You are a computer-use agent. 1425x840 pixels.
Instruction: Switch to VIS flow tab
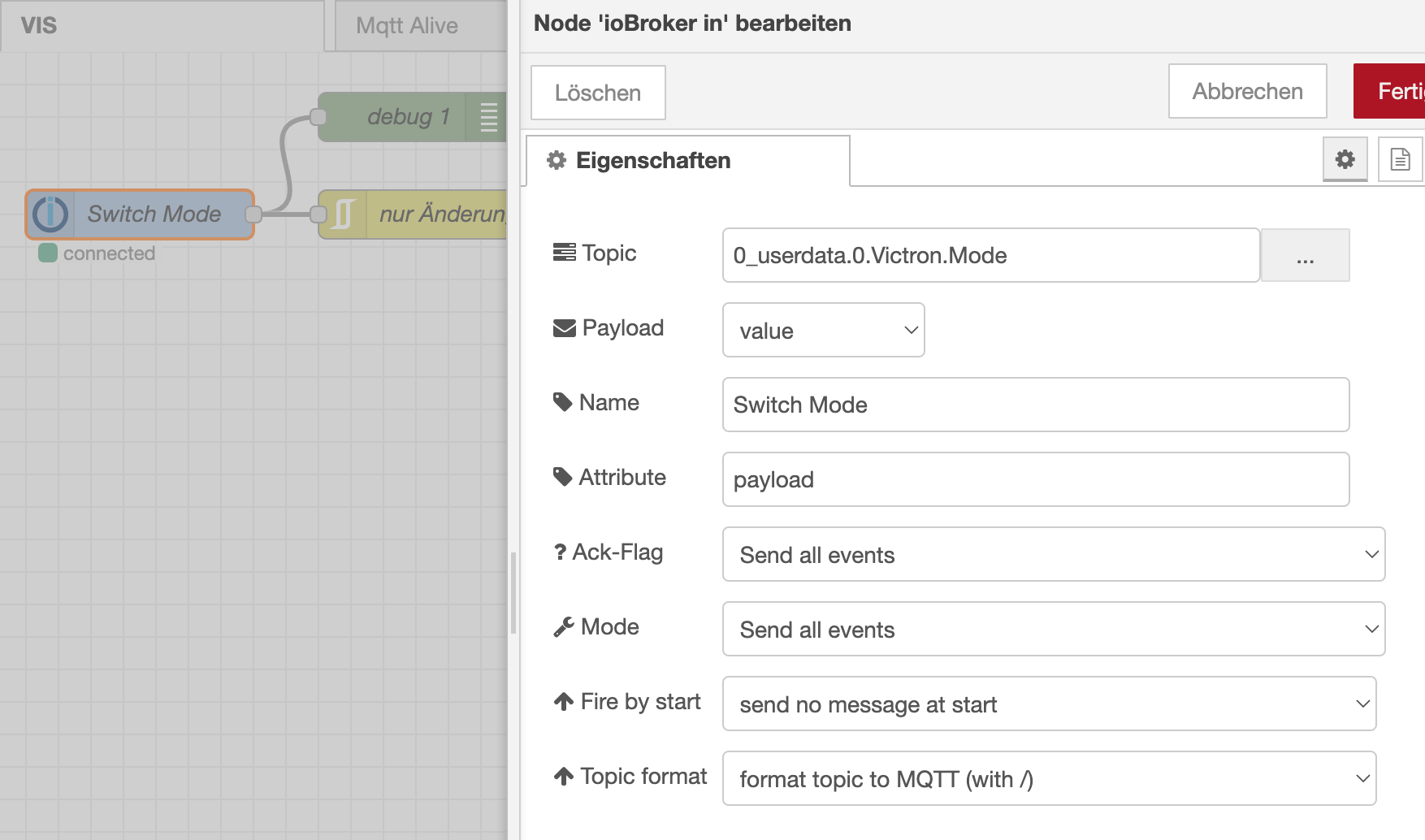tap(162, 26)
